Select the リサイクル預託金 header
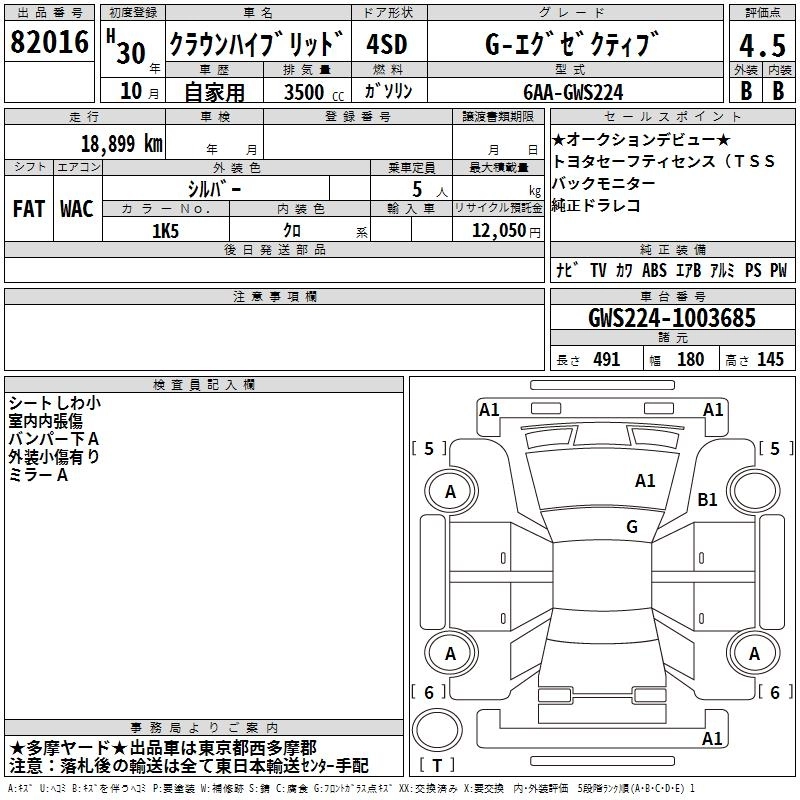The width and height of the screenshot is (800, 800). (498, 208)
